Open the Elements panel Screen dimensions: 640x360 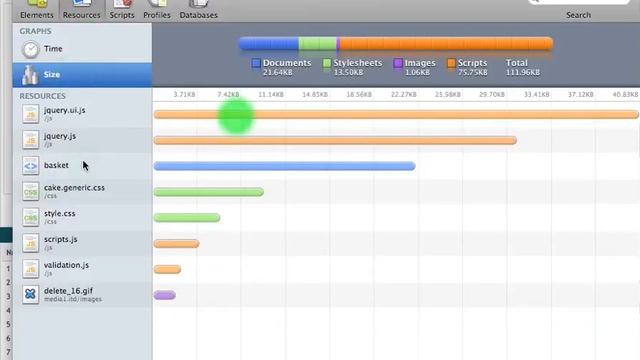(x=37, y=10)
